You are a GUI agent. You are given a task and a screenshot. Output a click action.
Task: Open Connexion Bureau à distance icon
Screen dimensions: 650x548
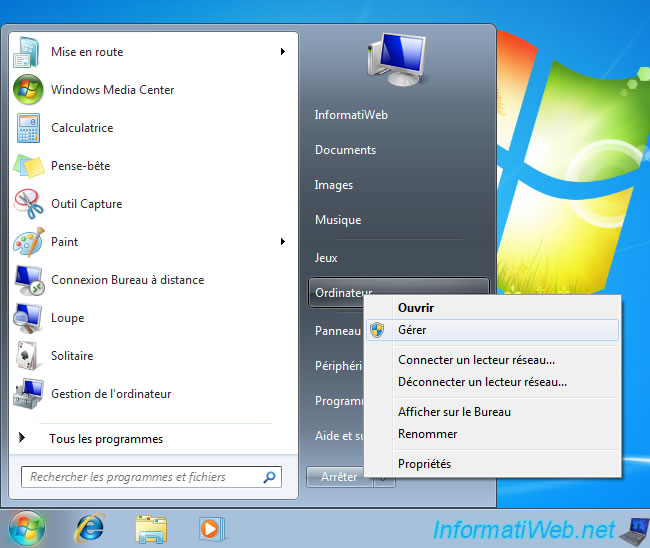coord(29,280)
